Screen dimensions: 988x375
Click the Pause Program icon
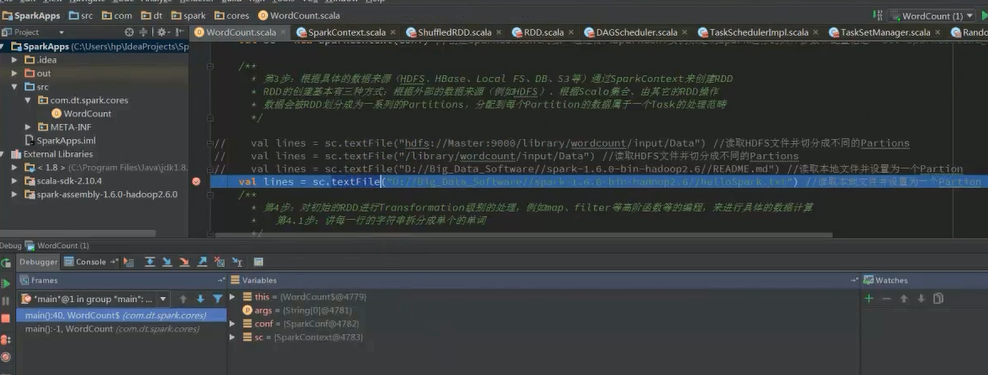pyautogui.click(x=6, y=301)
